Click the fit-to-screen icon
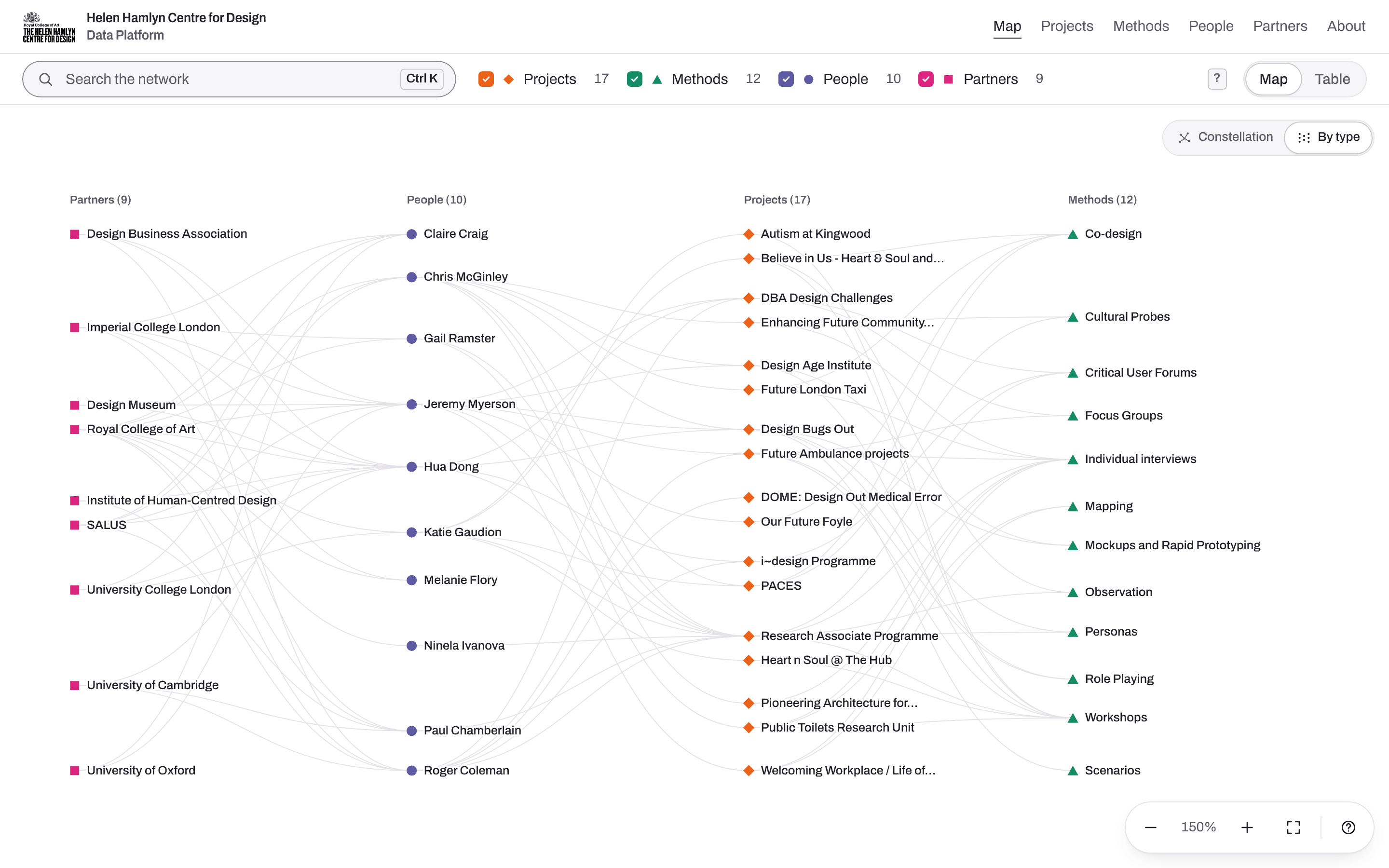 (1293, 827)
